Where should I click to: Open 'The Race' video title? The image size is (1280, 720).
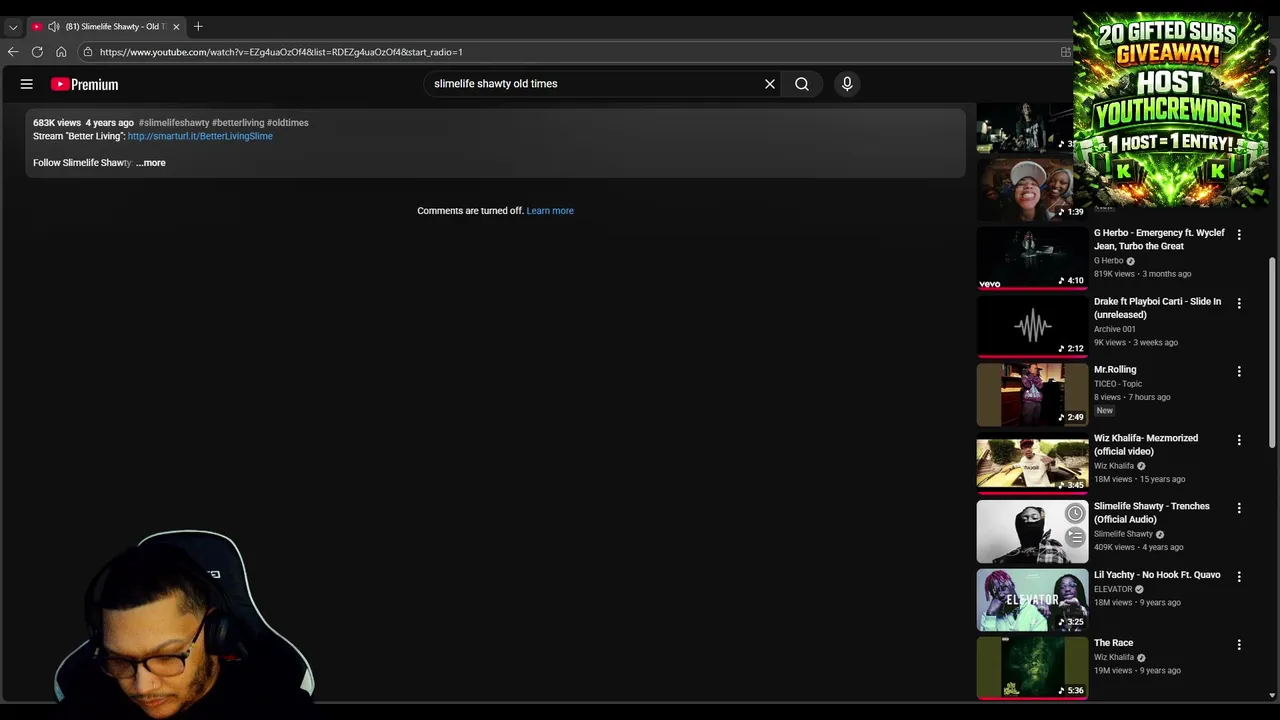(1113, 643)
